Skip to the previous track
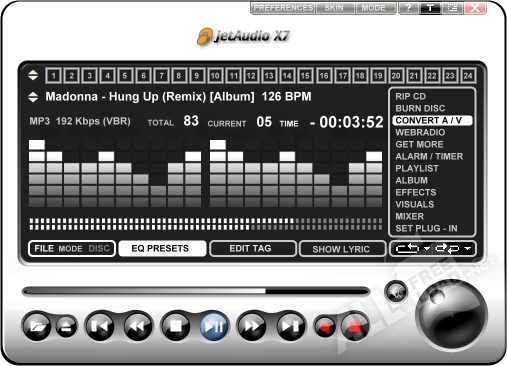Image resolution: width=507 pixels, height=366 pixels. pos(100,326)
